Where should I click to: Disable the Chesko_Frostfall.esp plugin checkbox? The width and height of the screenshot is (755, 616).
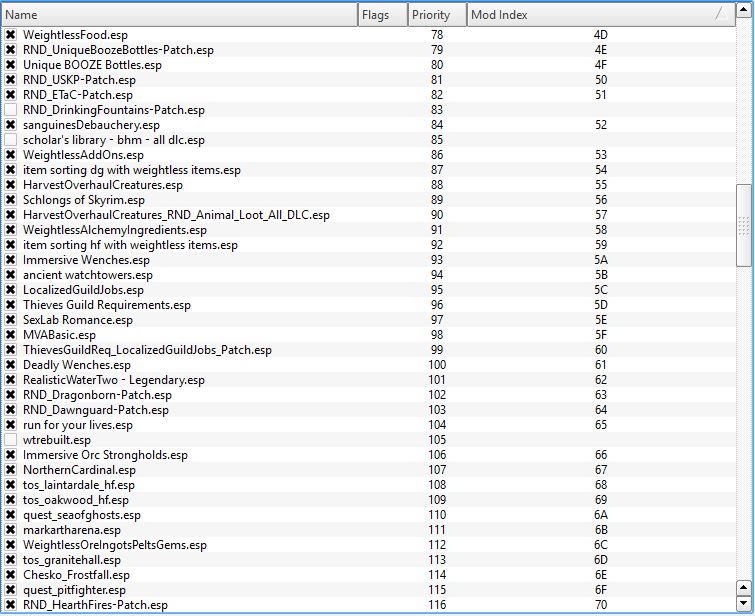[x=11, y=575]
